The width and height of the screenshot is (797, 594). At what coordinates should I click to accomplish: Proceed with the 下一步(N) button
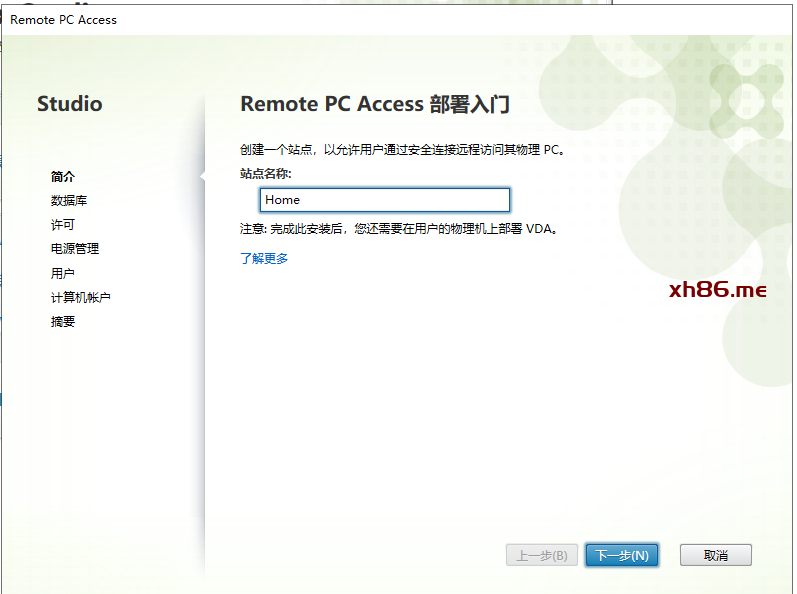[x=622, y=555]
